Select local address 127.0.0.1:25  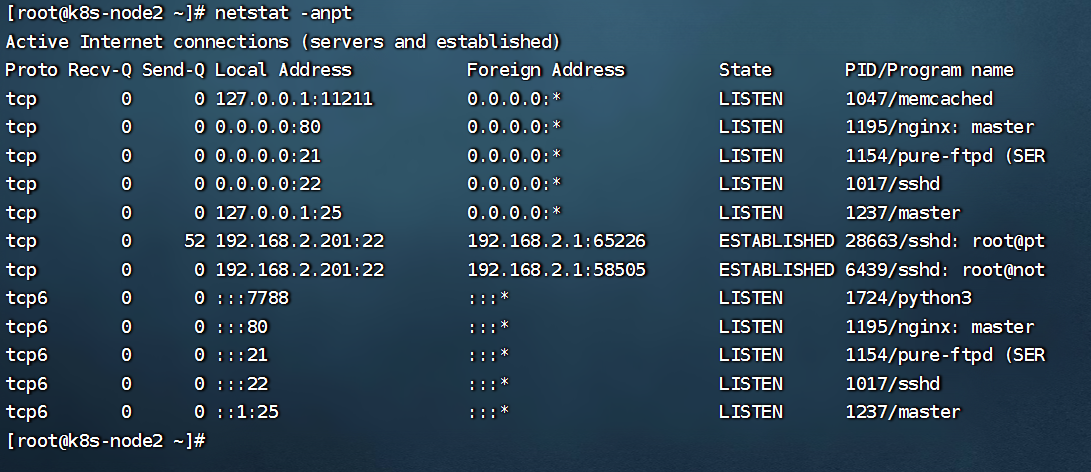(278, 213)
